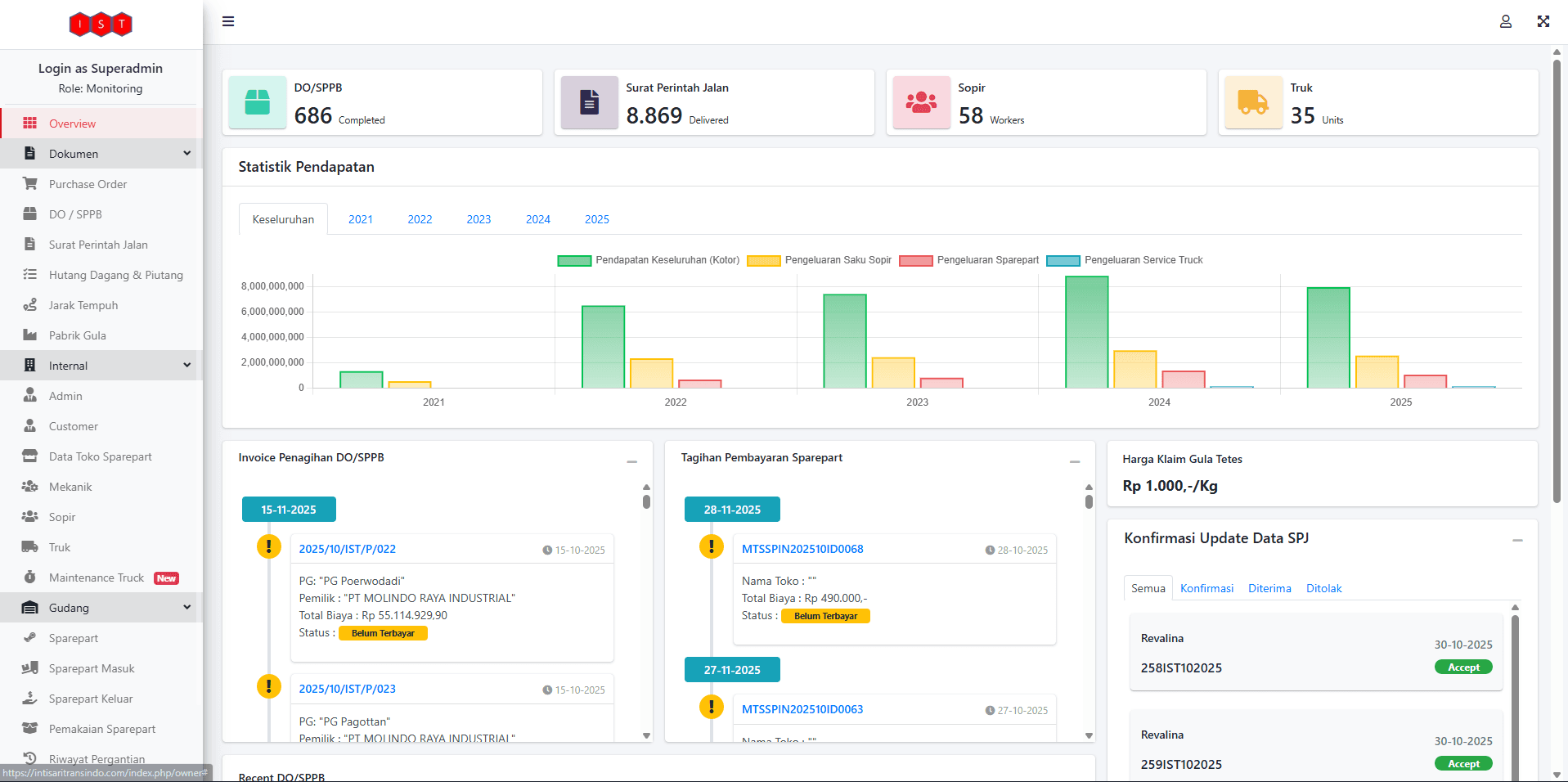Open sparepart bill MTSSPIN202510ID0063

click(802, 709)
